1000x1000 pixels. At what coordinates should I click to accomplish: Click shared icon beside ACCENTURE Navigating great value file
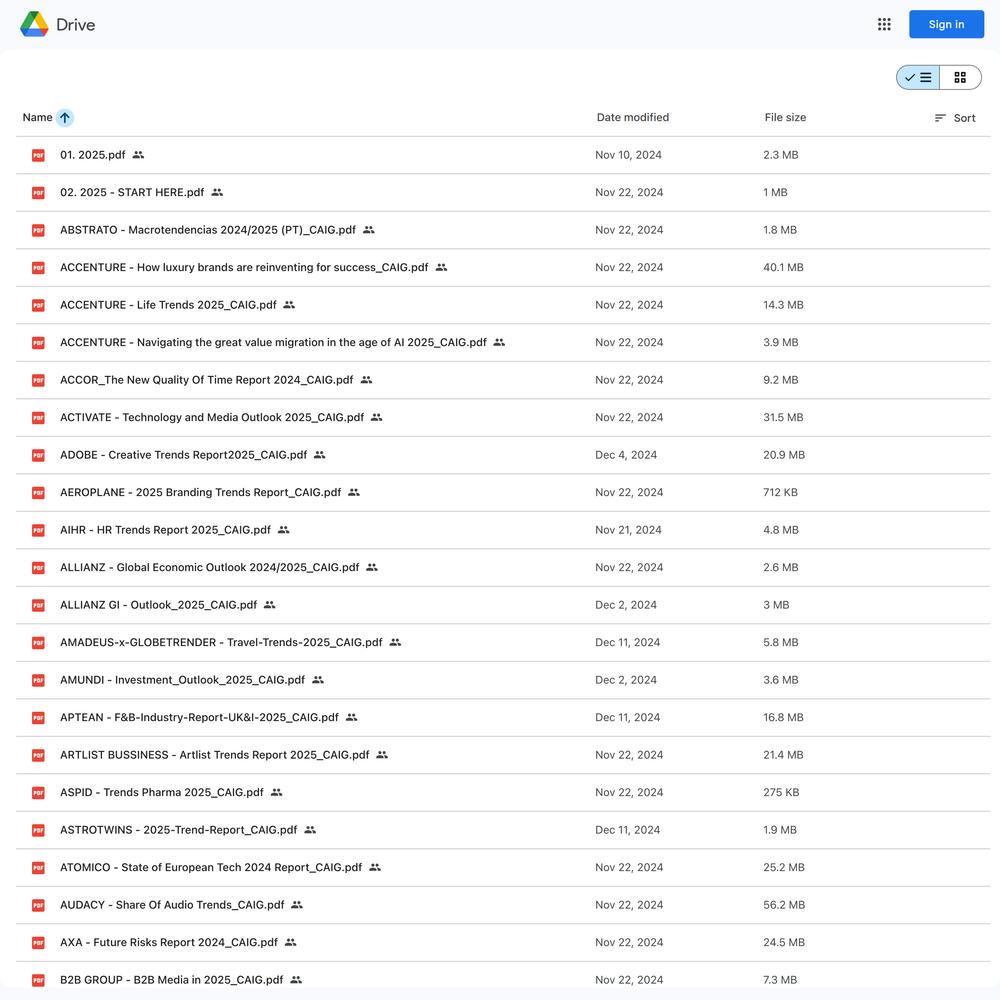(x=499, y=342)
